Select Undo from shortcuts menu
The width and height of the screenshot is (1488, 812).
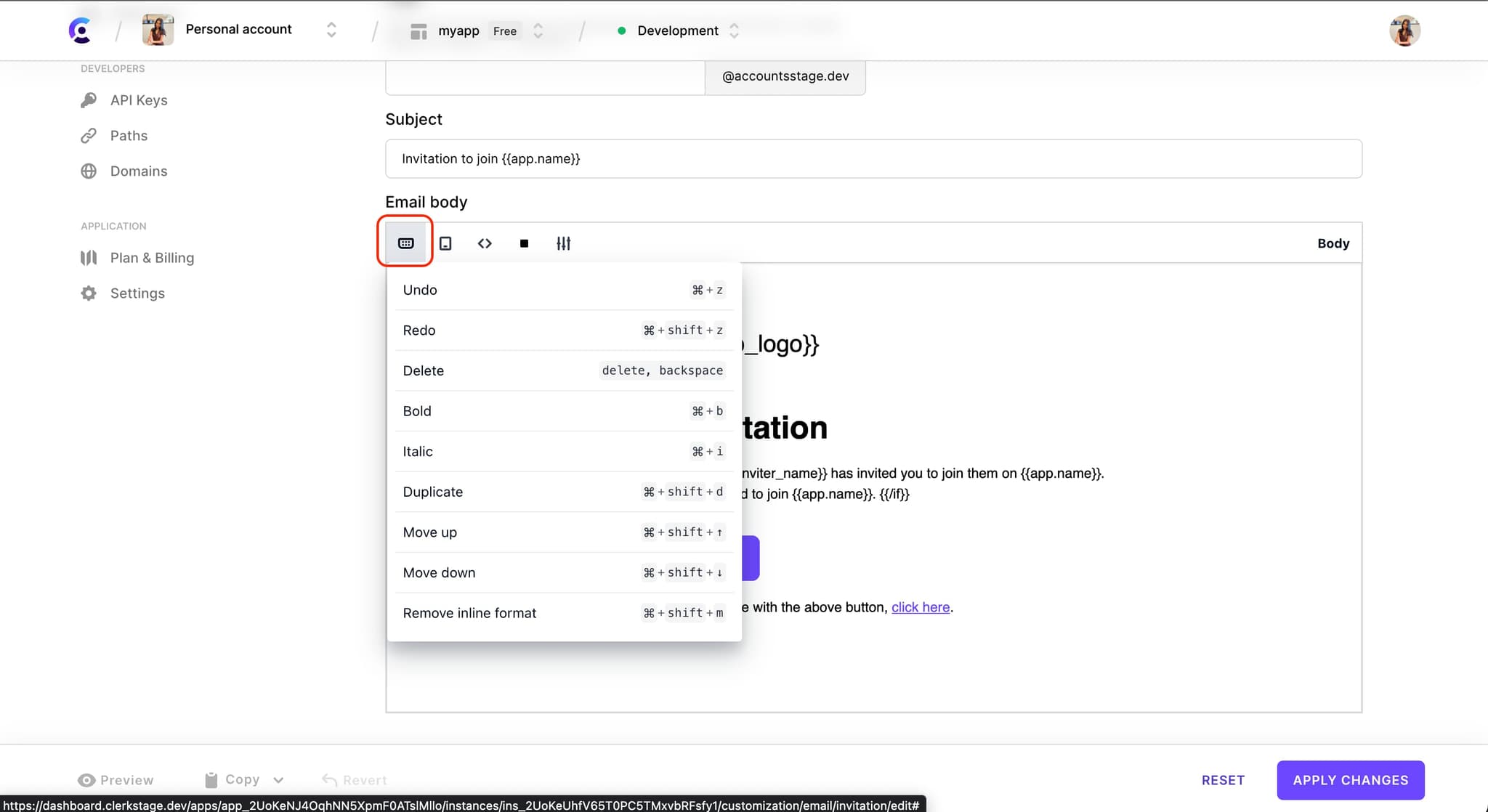point(564,290)
